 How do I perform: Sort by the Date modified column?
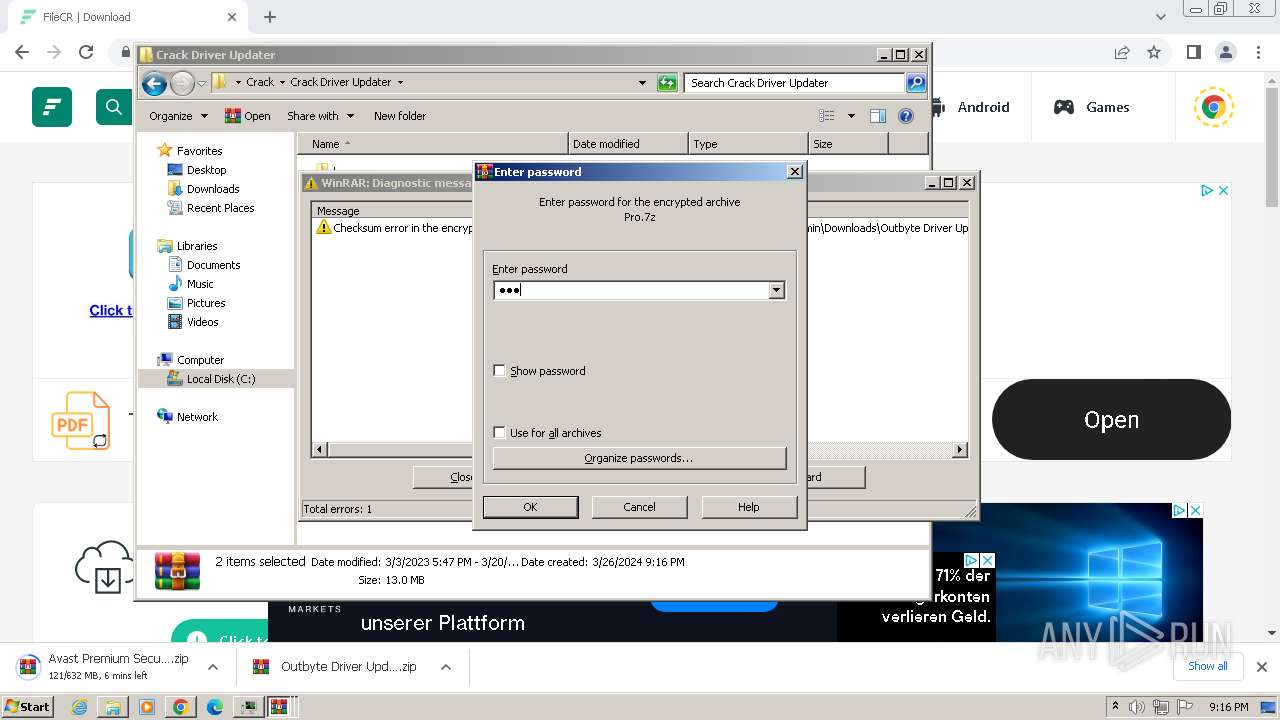tap(628, 144)
